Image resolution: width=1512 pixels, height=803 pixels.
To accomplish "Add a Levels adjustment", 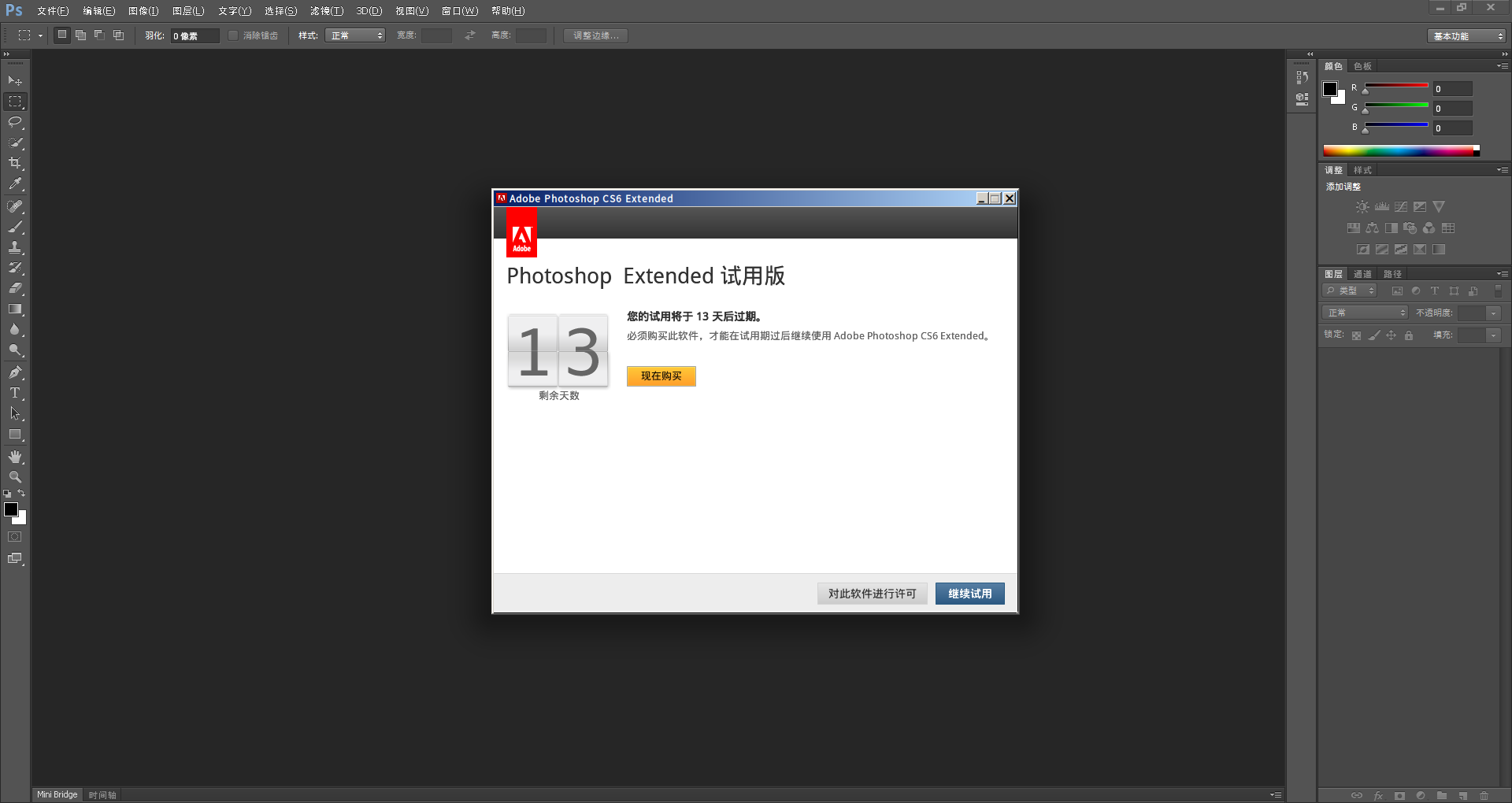I will 1382,207.
